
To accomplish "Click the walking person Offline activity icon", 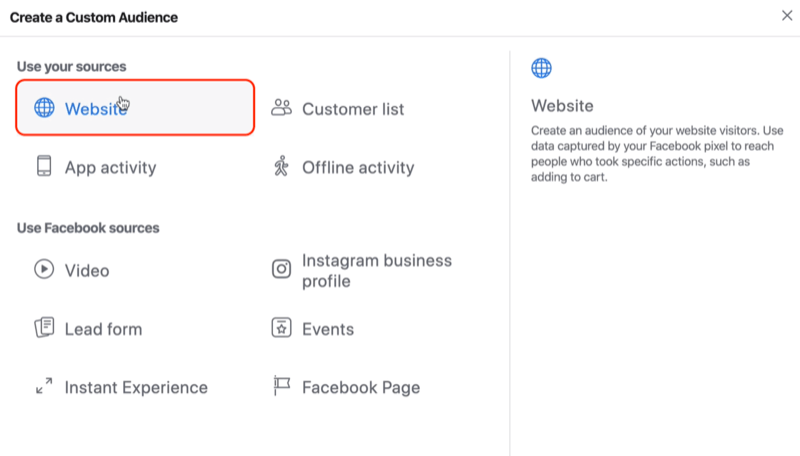I will [281, 166].
